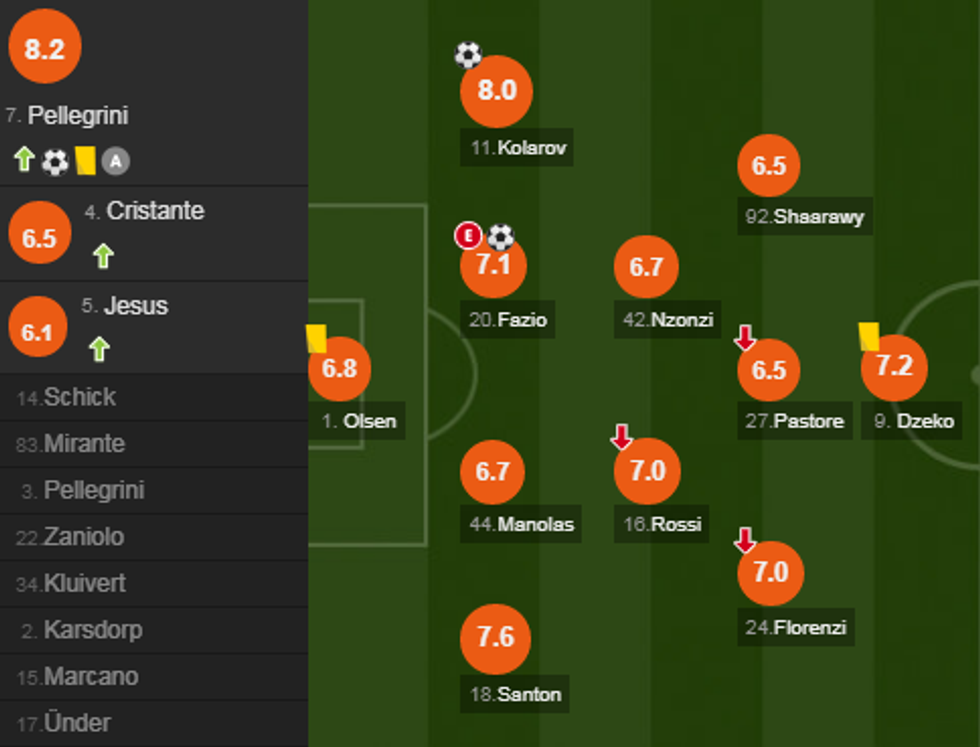The width and height of the screenshot is (980, 747).
Task: Select Kolarov's 8.0 rating circle
Action: (x=496, y=91)
